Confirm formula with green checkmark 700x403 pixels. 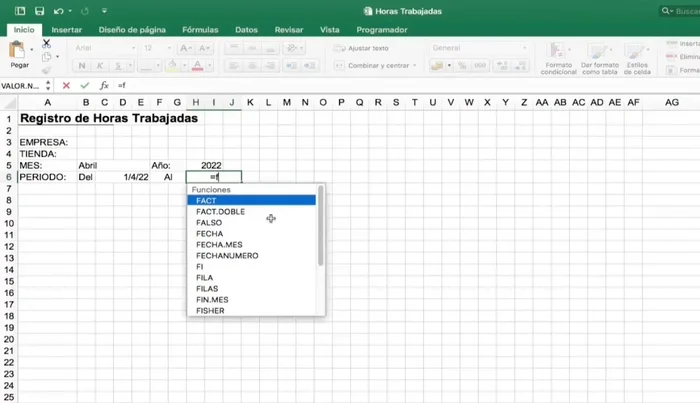[x=84, y=86]
